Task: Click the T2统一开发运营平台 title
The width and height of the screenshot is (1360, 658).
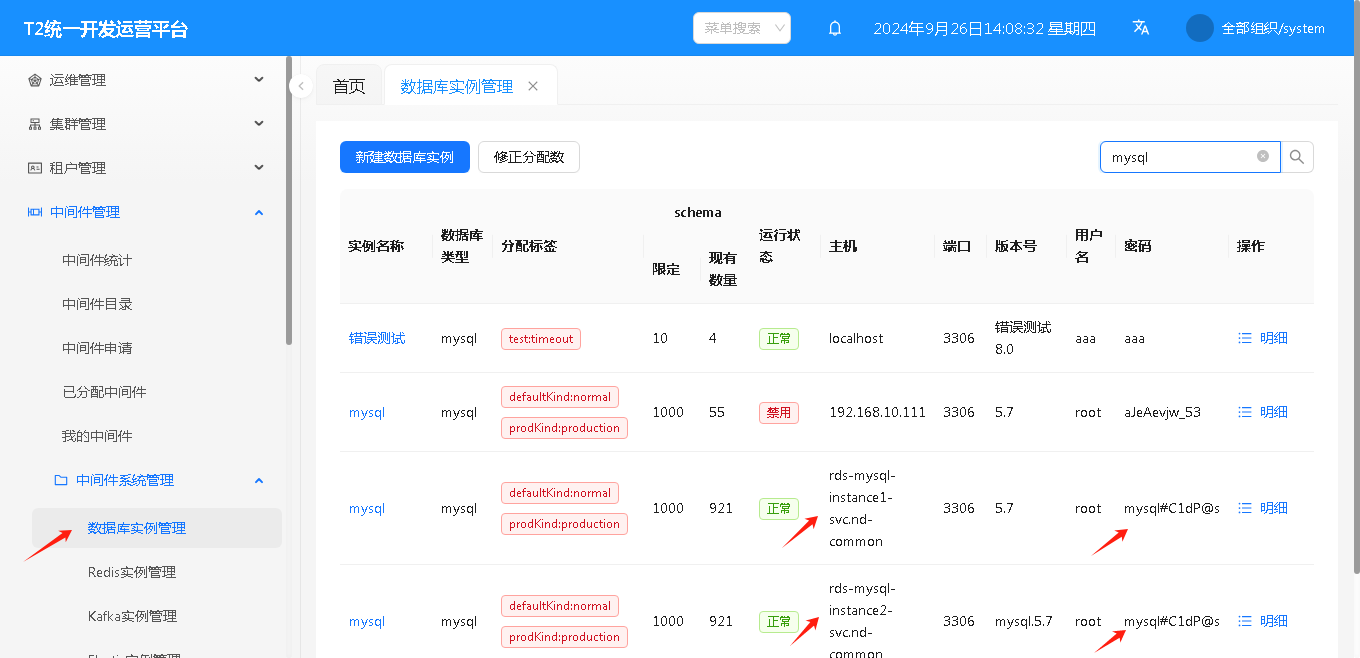Action: [x=106, y=29]
